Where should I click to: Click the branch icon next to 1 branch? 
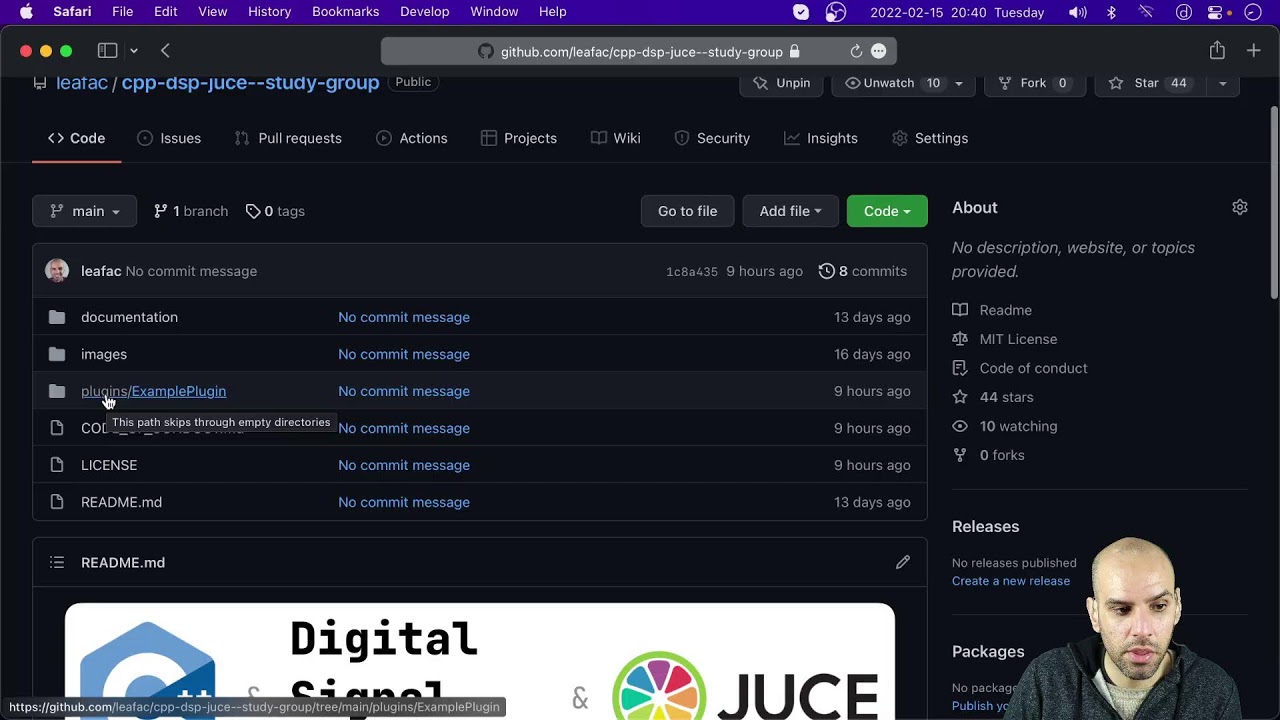click(x=161, y=211)
